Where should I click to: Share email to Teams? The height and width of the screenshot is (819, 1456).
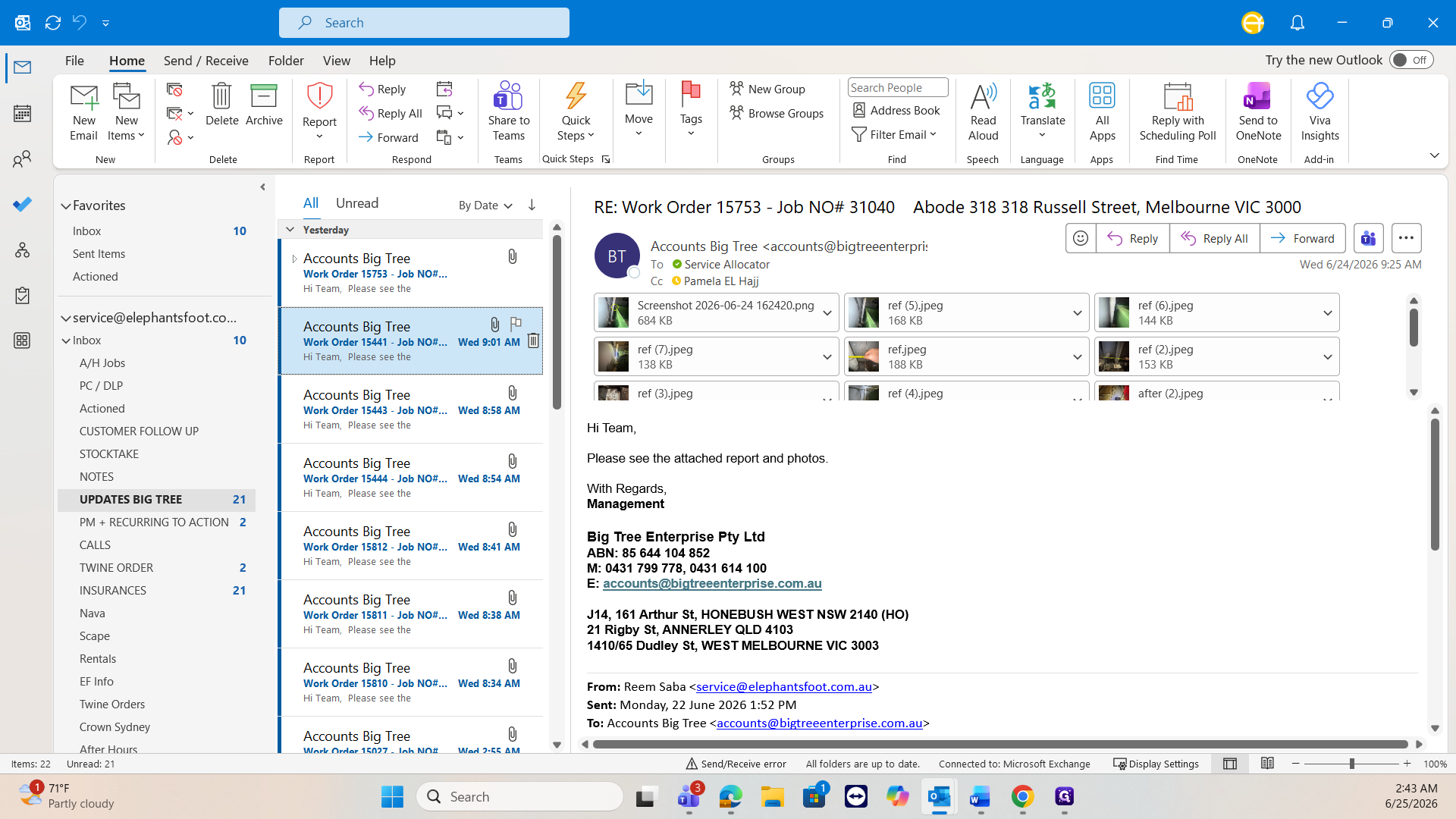click(x=508, y=111)
